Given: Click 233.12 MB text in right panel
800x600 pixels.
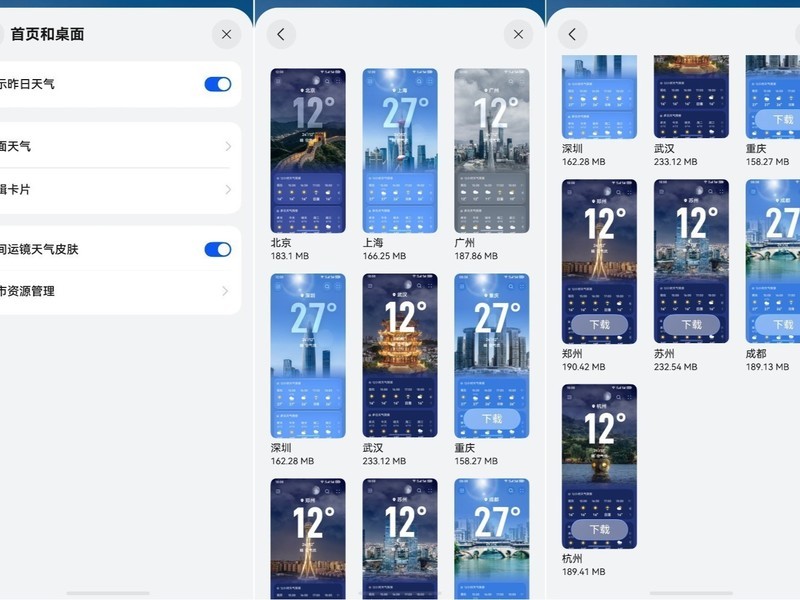Looking at the screenshot, I should coord(676,162).
